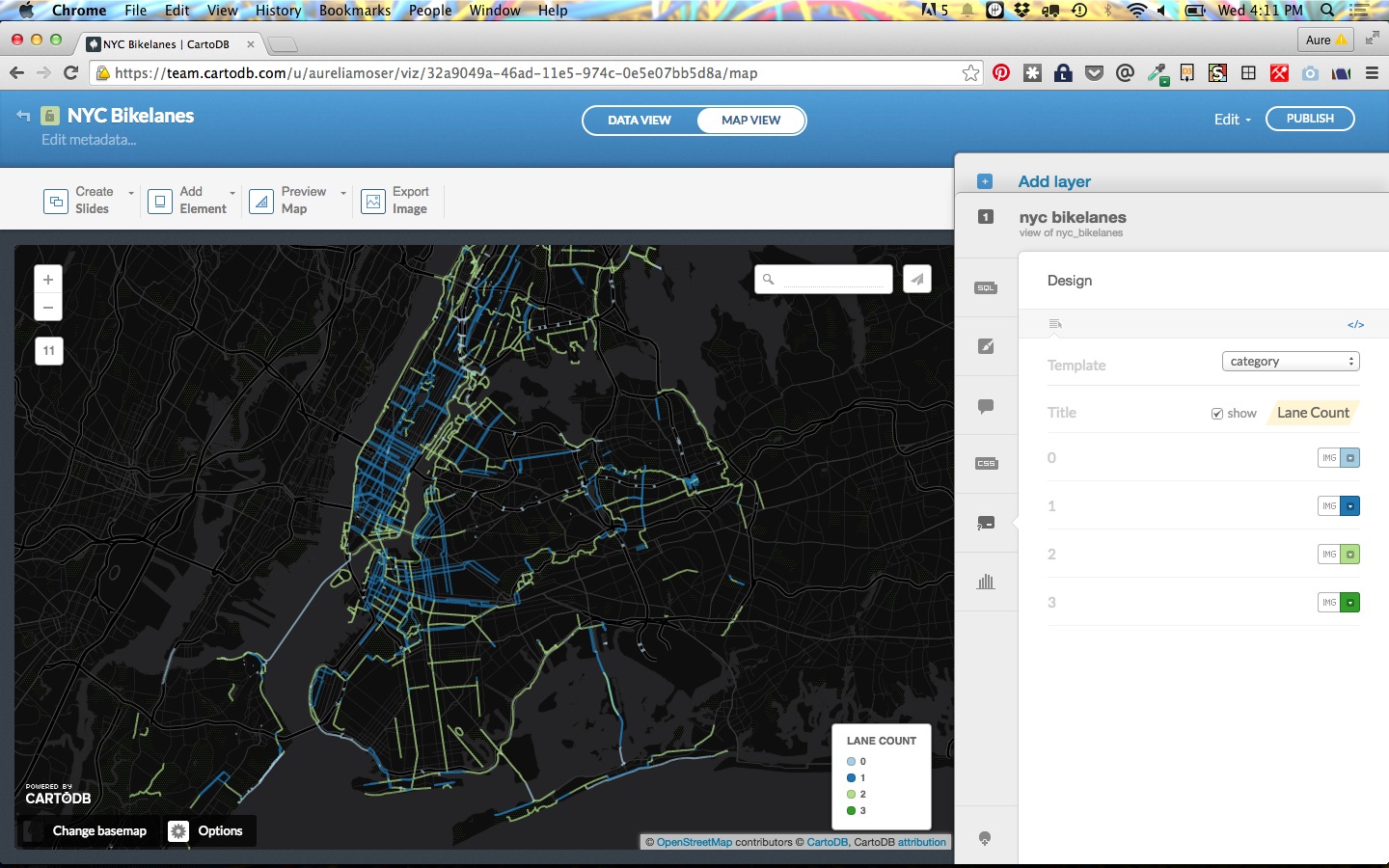Open color dropdown for legend item 3

tap(1350, 603)
